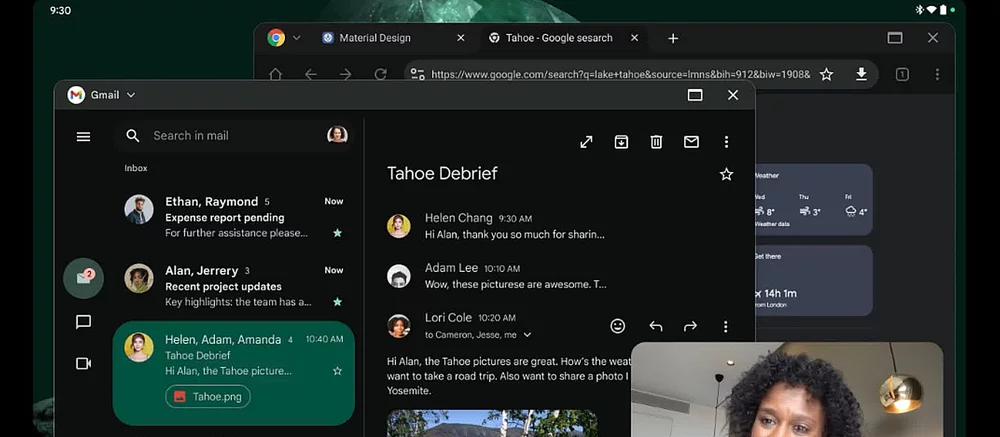
Task: Click the Search in mail field
Action: (x=235, y=135)
